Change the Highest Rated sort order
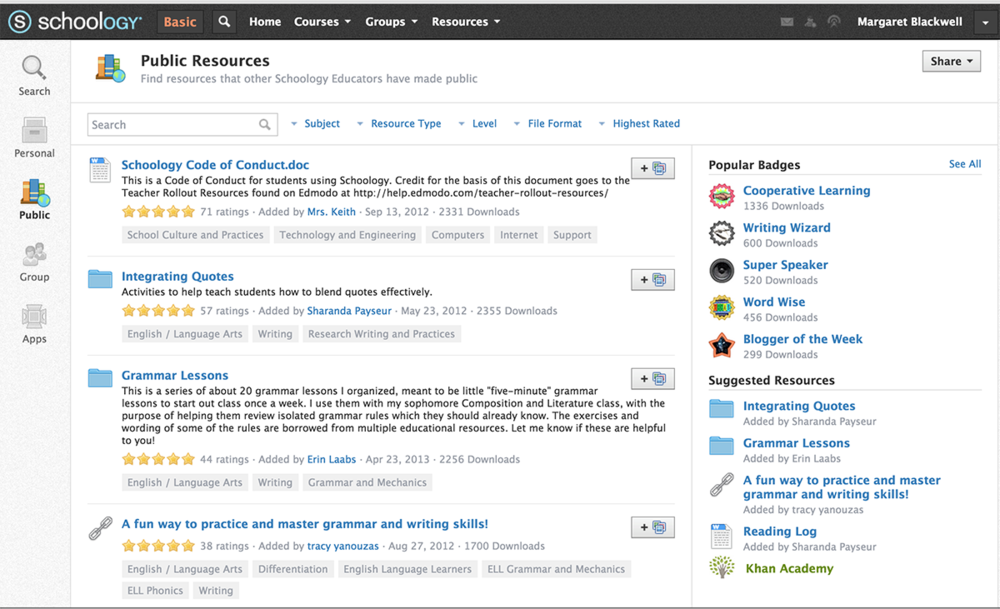 (x=639, y=124)
